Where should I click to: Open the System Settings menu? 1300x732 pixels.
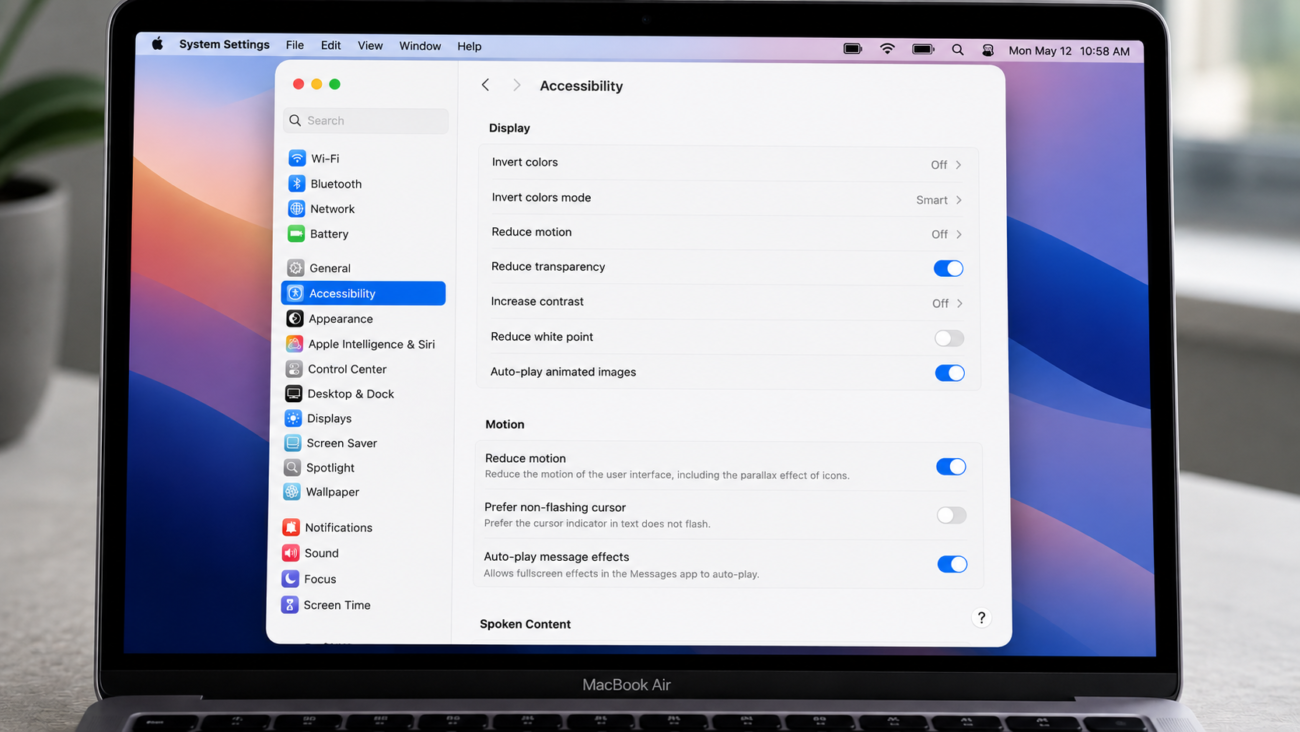point(224,44)
